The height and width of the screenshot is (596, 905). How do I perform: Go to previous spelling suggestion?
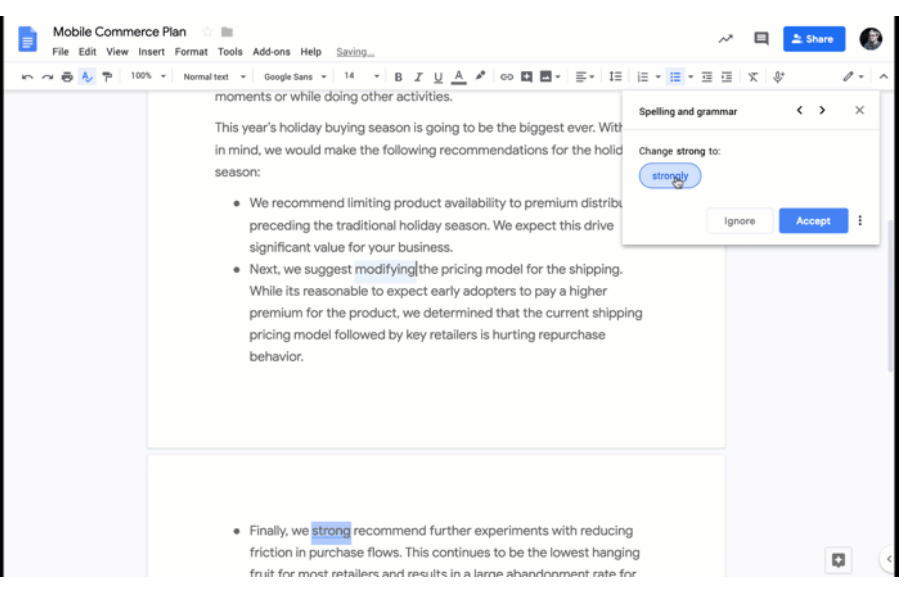point(799,110)
